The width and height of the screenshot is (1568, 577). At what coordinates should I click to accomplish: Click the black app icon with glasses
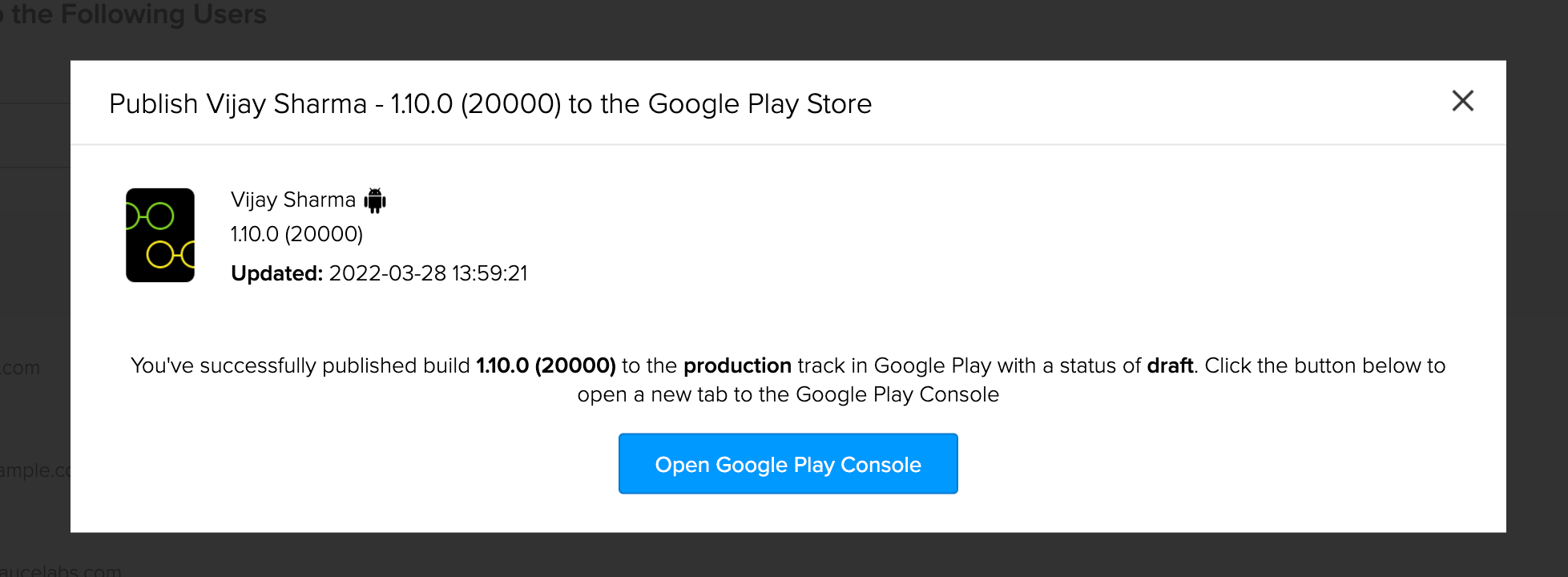click(x=160, y=235)
